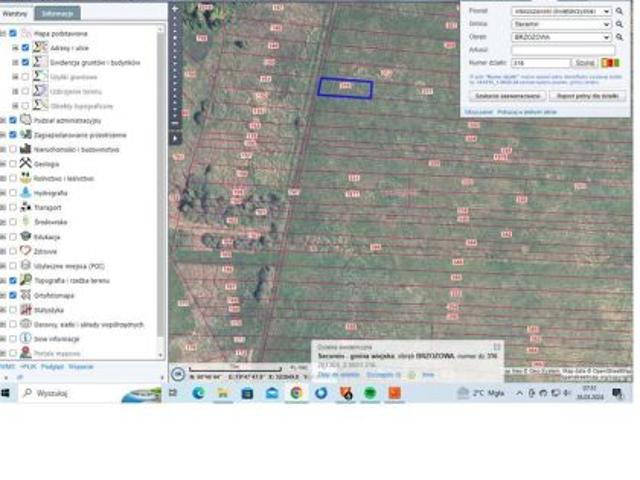Click the magnifier icon next to Obręb
Viewport: 640px width, 480px height.
[619, 37]
